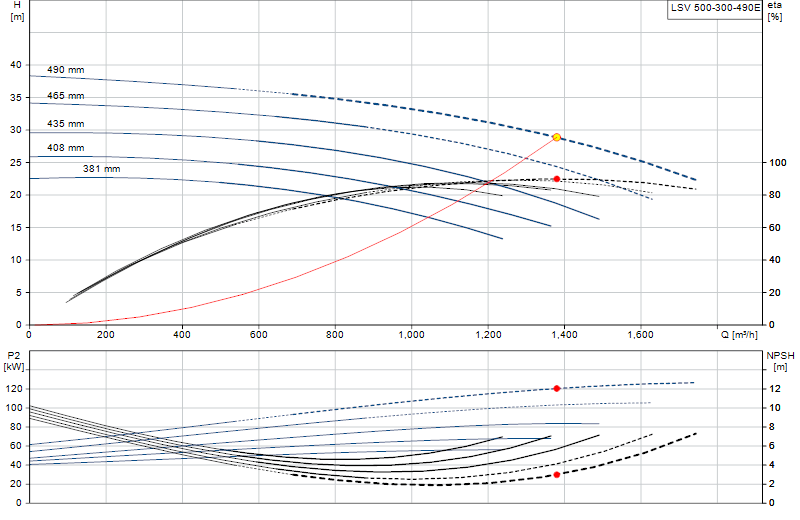Image resolution: width=800 pixels, height=520 pixels.
Task: Select the 25 tick on the head axis
Action: coord(16,163)
